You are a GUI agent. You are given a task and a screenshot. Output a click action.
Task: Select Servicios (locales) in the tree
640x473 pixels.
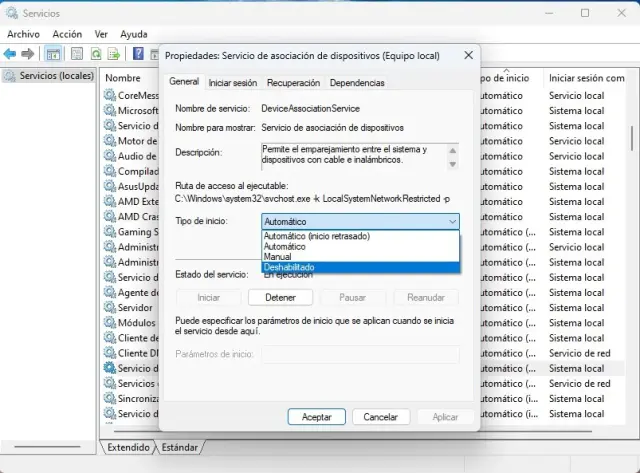56,76
